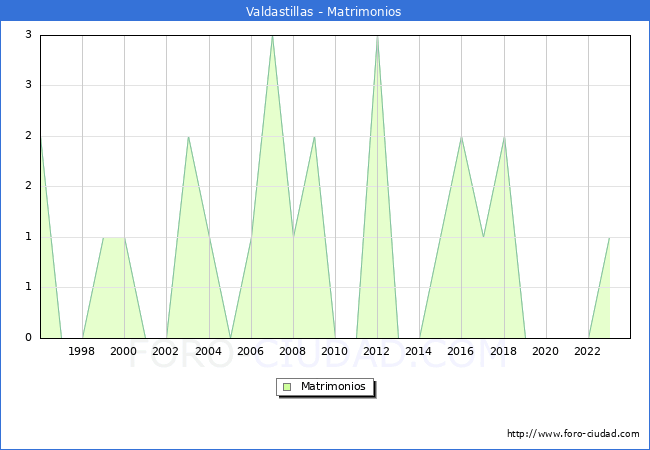Click the 2023 final data point

coord(609,237)
